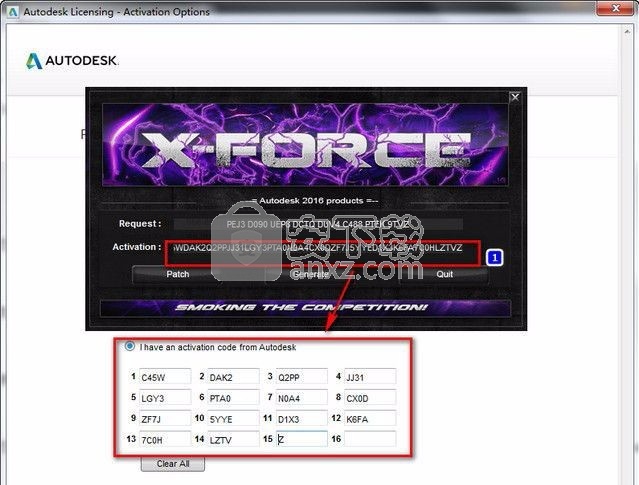The width and height of the screenshot is (639, 485).
Task: Click the Autodesk logo in the header
Action: (x=72, y=61)
